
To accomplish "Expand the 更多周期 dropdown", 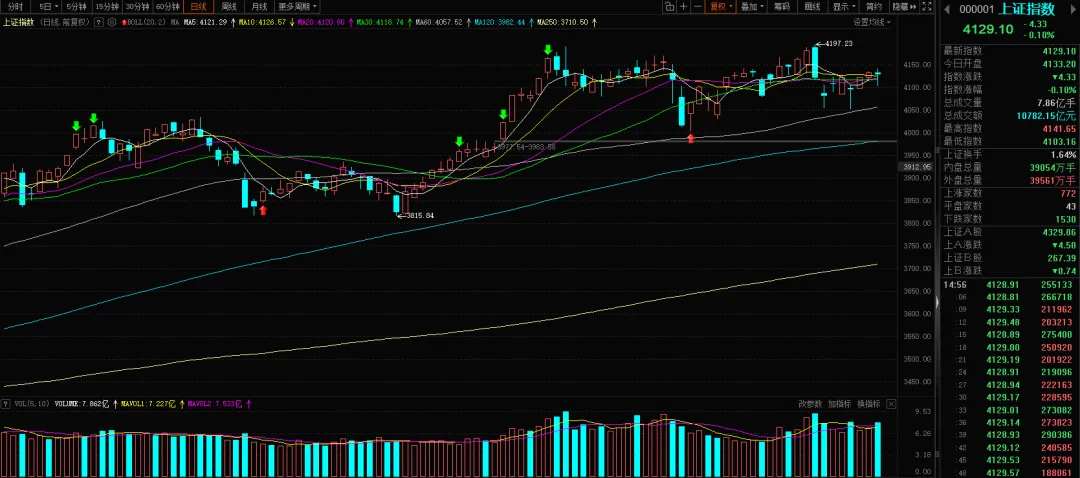I will click(x=298, y=7).
